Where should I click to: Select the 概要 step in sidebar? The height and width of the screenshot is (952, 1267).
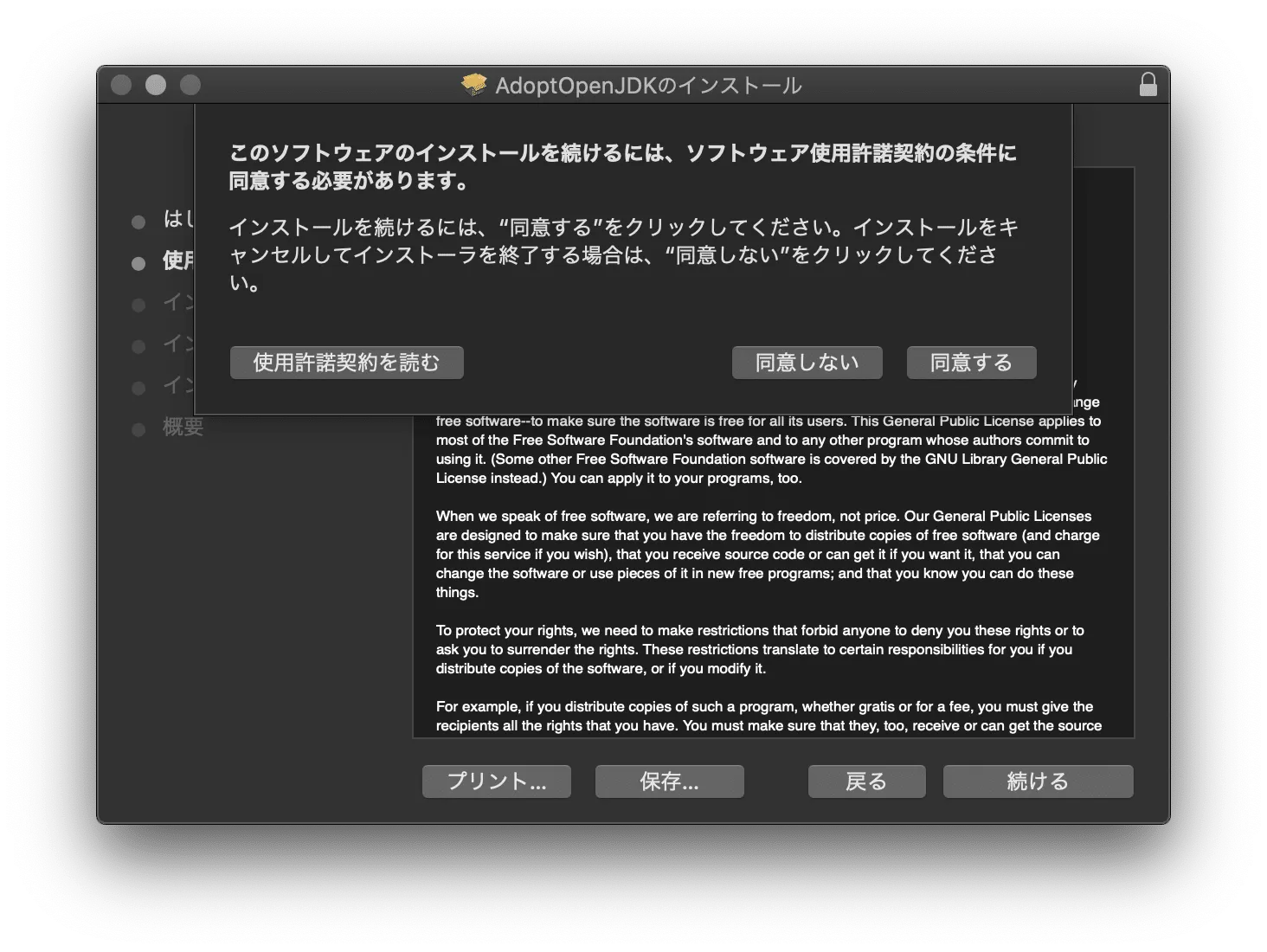(x=183, y=427)
